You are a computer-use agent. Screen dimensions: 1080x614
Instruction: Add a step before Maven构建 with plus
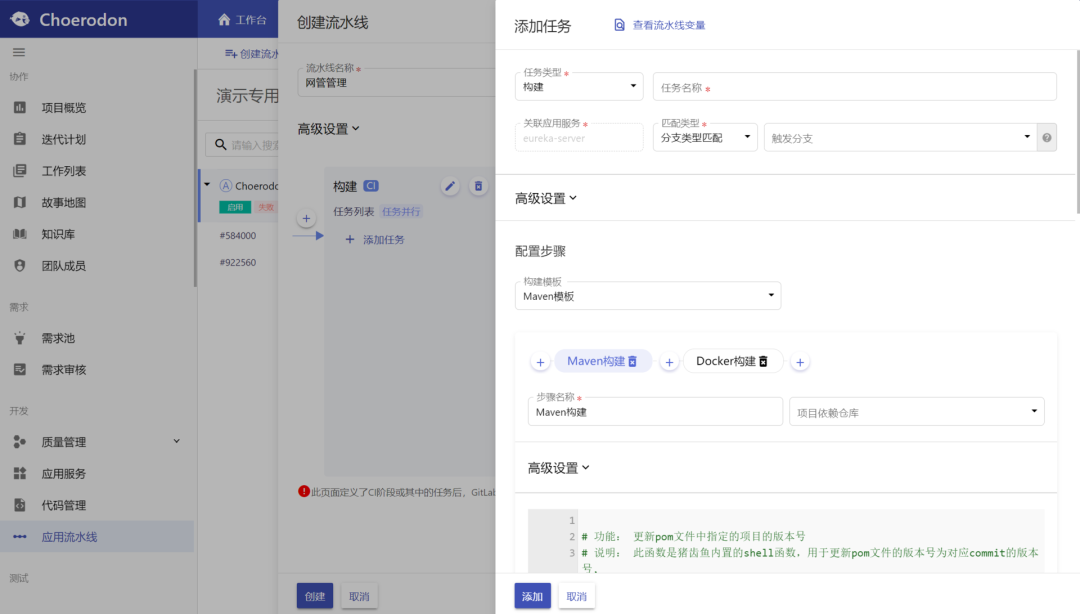540,362
